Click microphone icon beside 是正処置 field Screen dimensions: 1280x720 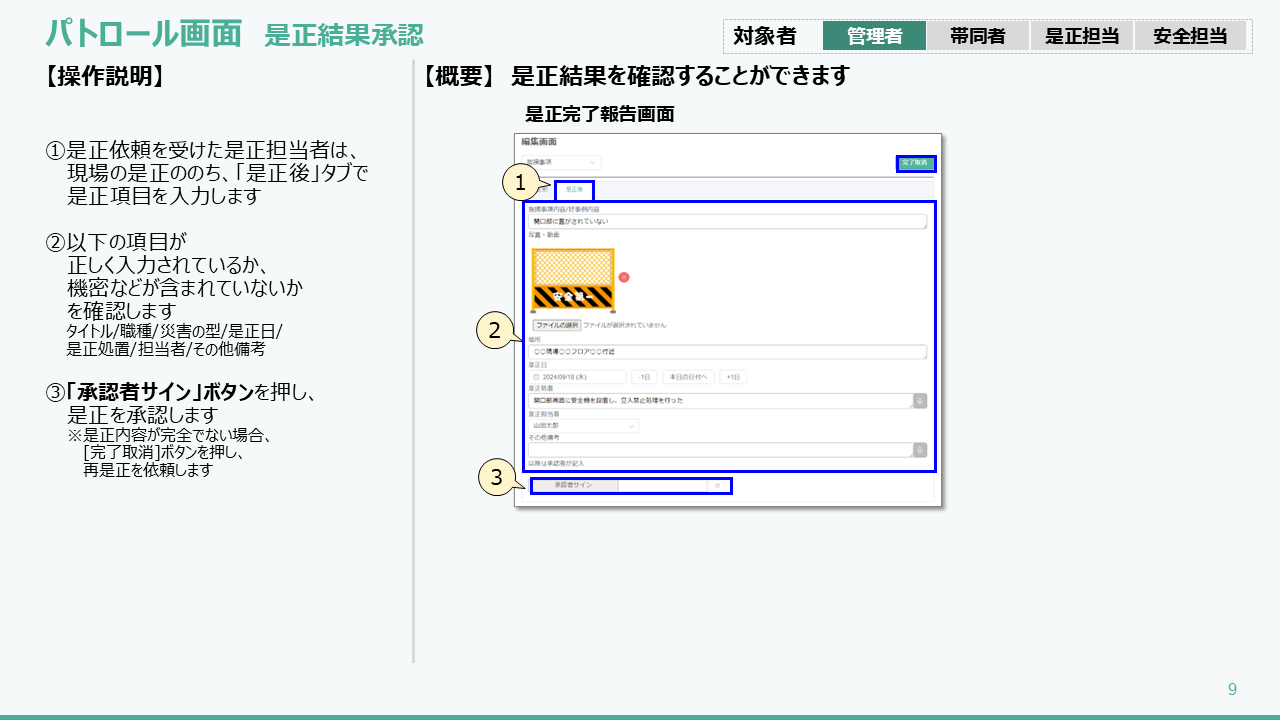[919, 400]
